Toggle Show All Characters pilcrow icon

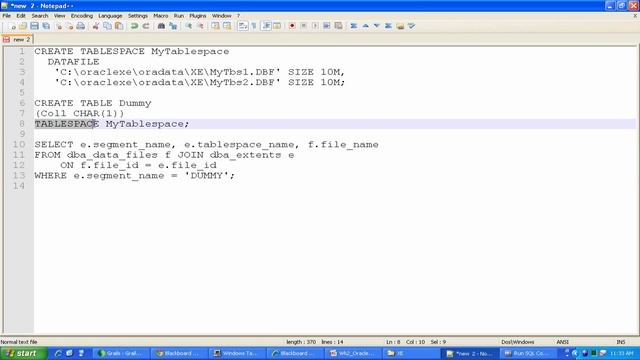[254, 26]
